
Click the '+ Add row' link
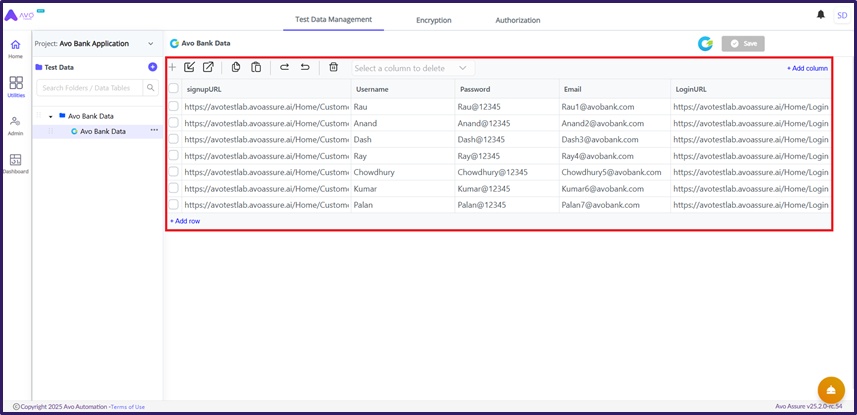[x=185, y=221]
